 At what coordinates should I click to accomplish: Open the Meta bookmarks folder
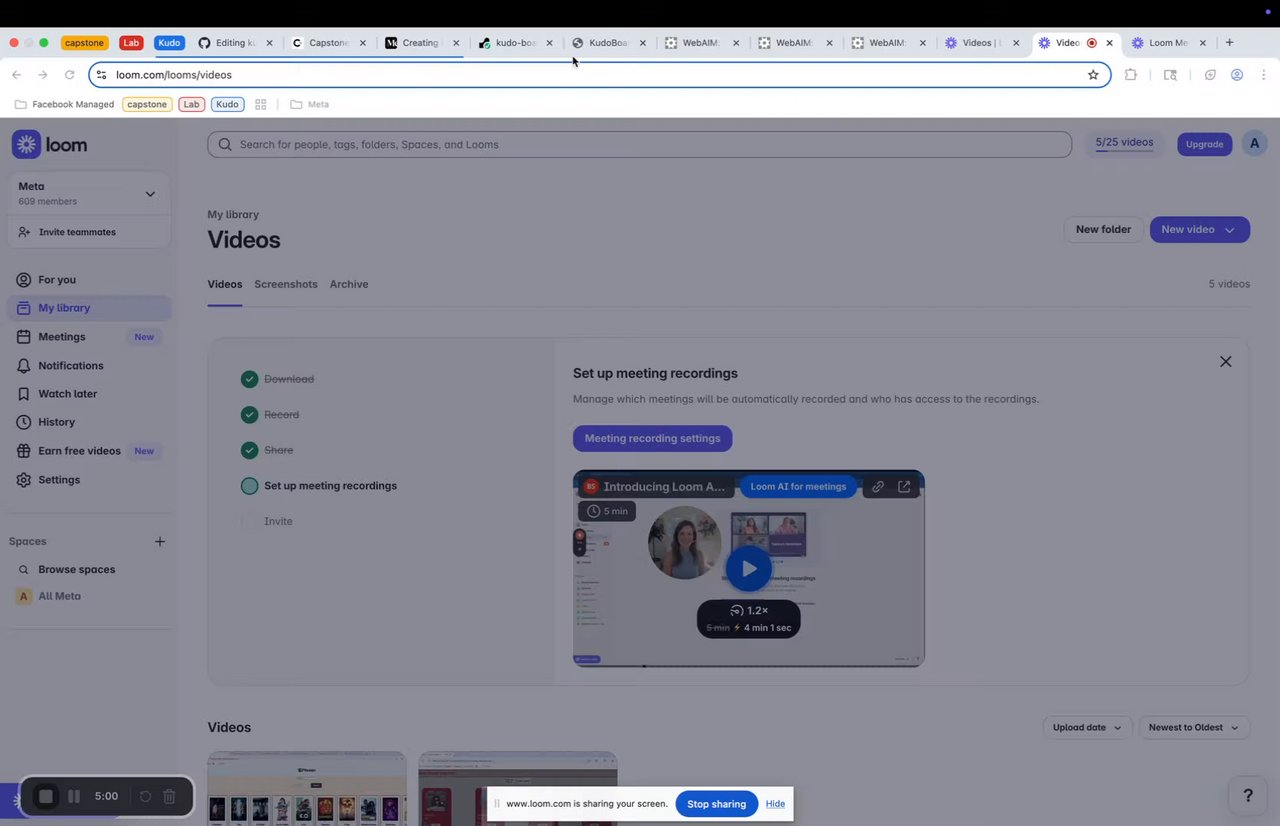[309, 104]
